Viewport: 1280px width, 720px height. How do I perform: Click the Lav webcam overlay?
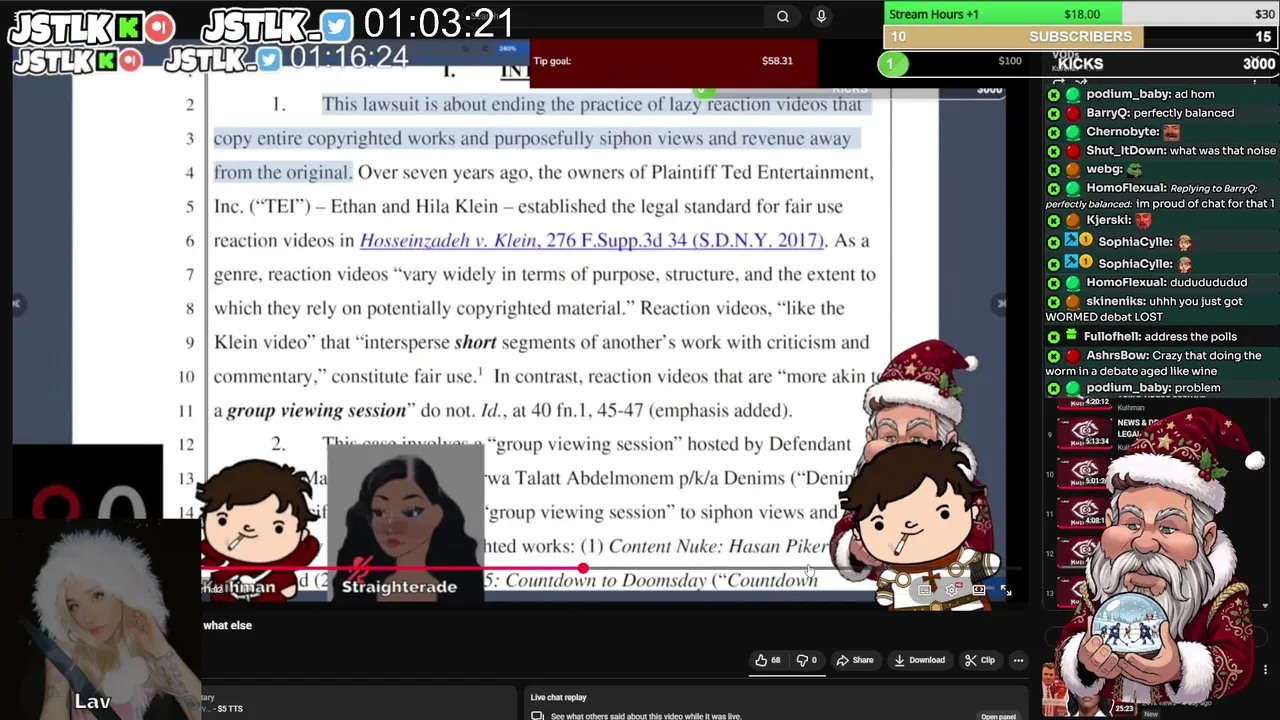point(100,620)
